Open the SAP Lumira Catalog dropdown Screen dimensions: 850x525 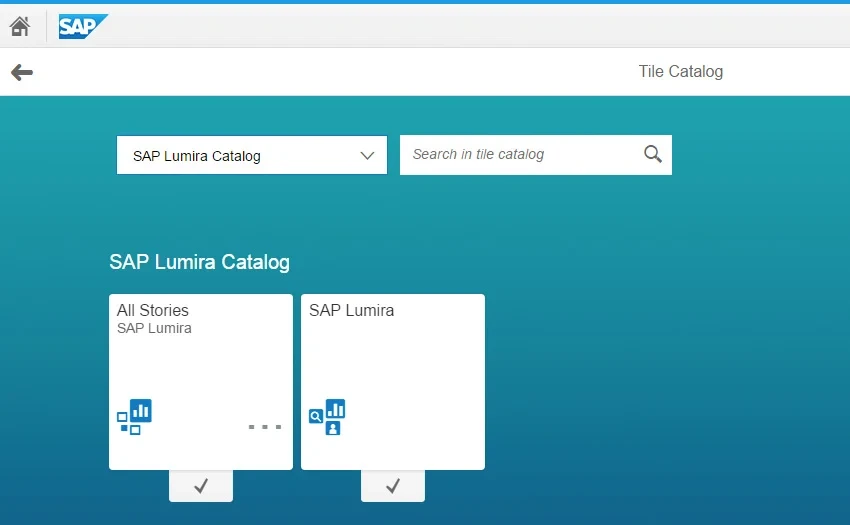click(x=252, y=155)
